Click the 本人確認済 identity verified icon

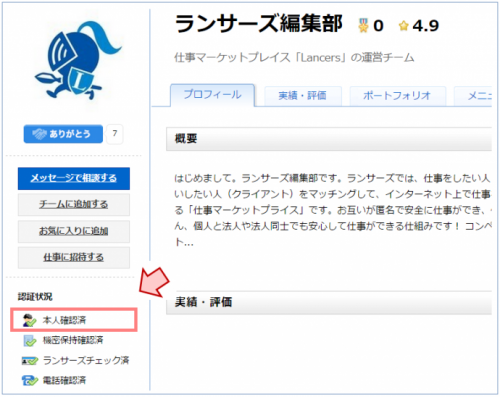point(29,320)
